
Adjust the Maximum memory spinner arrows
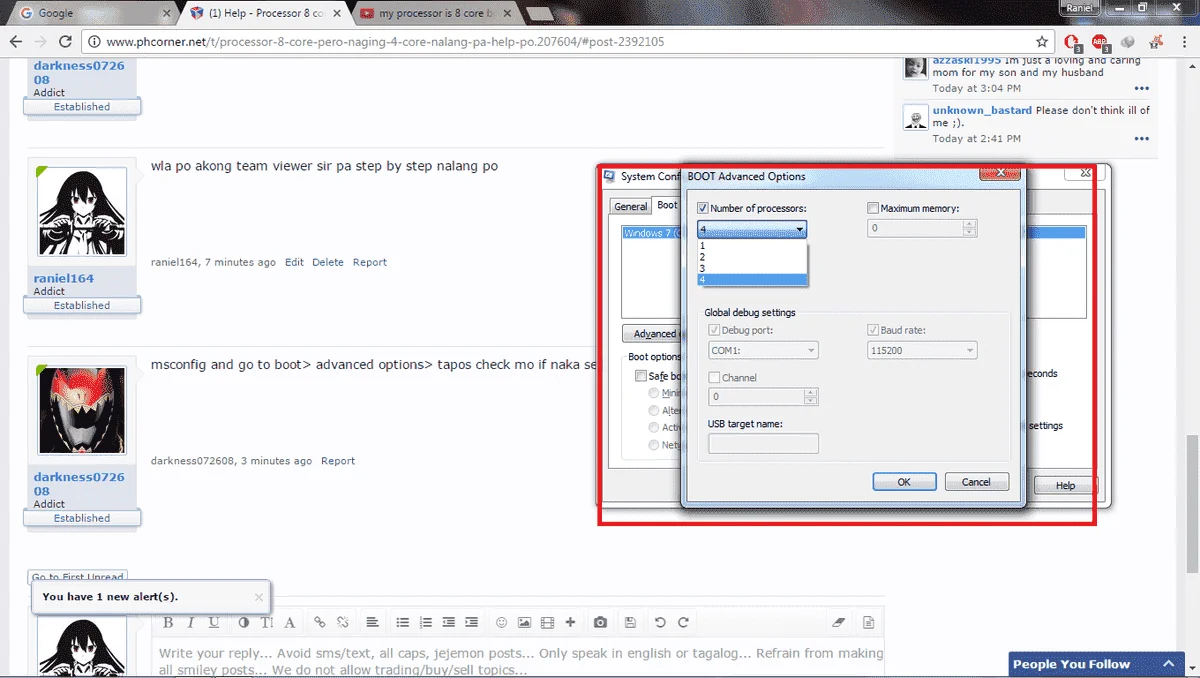click(969, 229)
